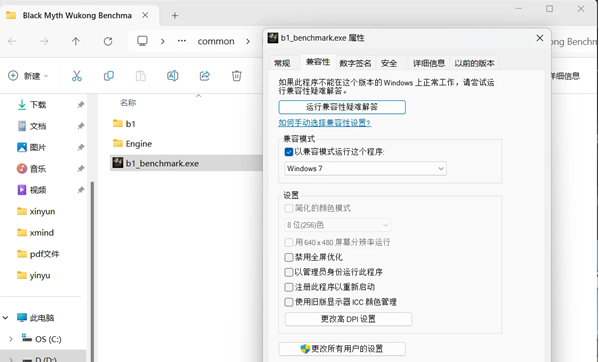
Task: Click the common segment in the address path
Action: click(x=216, y=41)
